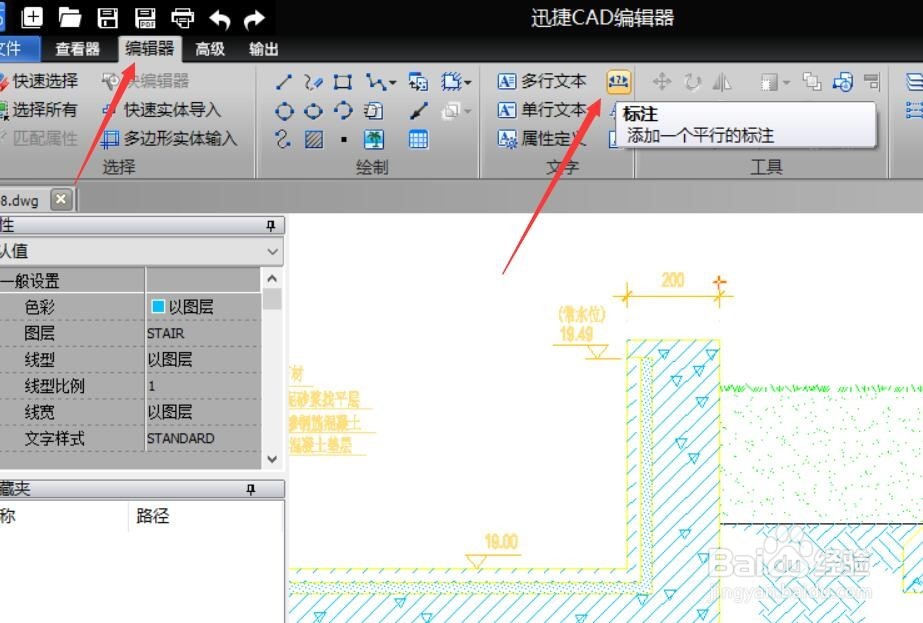Open the Viewer (查看器) tab

[78, 49]
